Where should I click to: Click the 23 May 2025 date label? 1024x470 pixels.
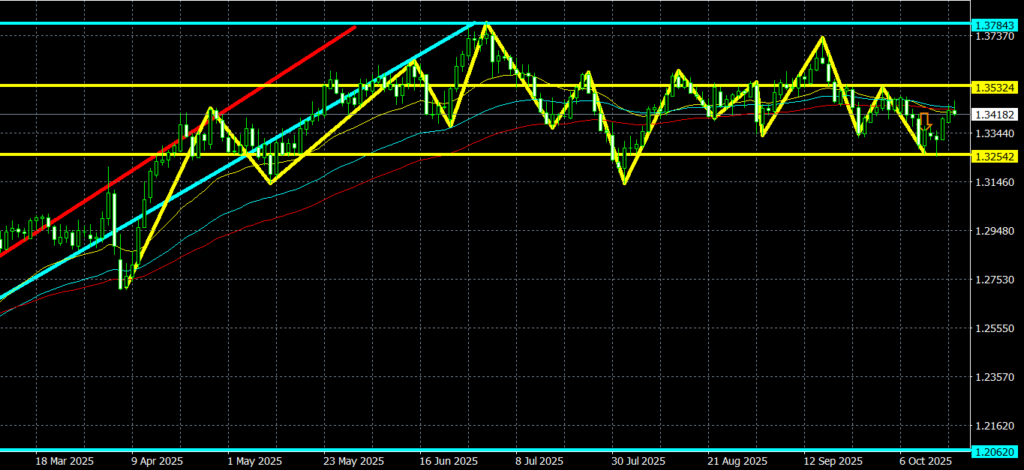click(353, 462)
